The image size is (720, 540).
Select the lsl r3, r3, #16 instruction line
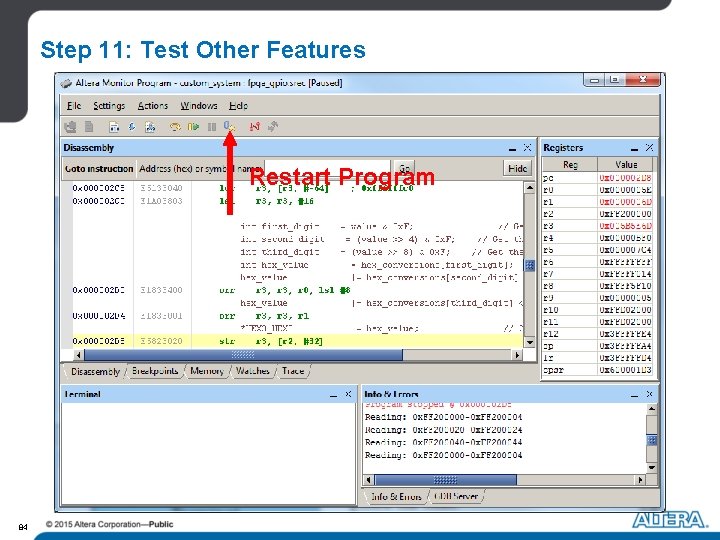point(298,201)
